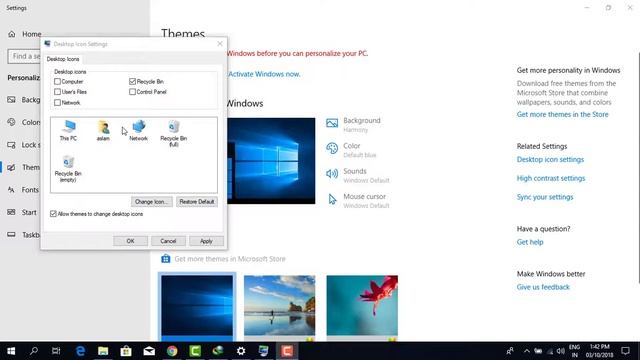
Task: Open Start page in sidebar
Action: [x=22, y=212]
